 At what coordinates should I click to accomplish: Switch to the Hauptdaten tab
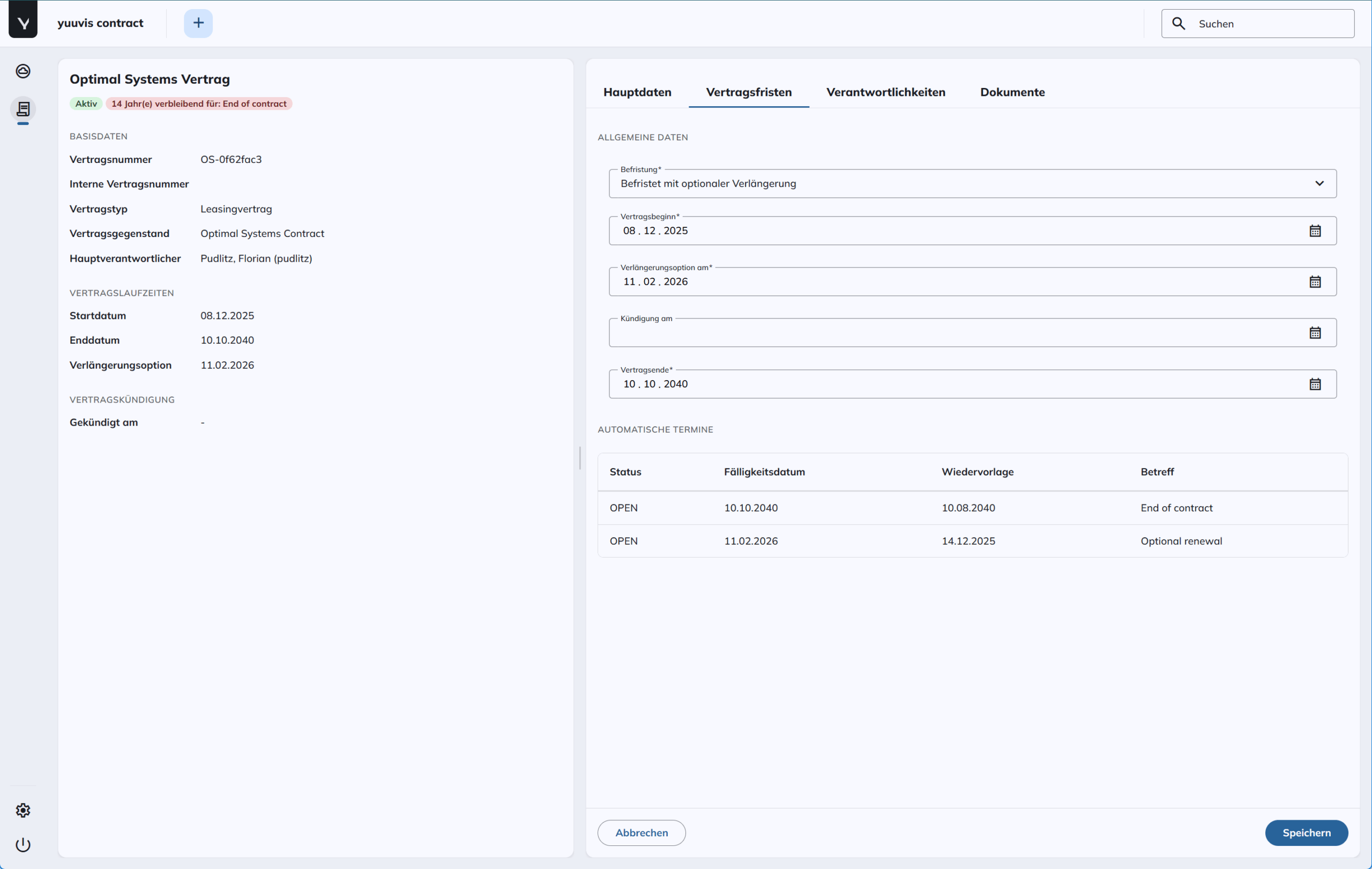click(x=637, y=92)
